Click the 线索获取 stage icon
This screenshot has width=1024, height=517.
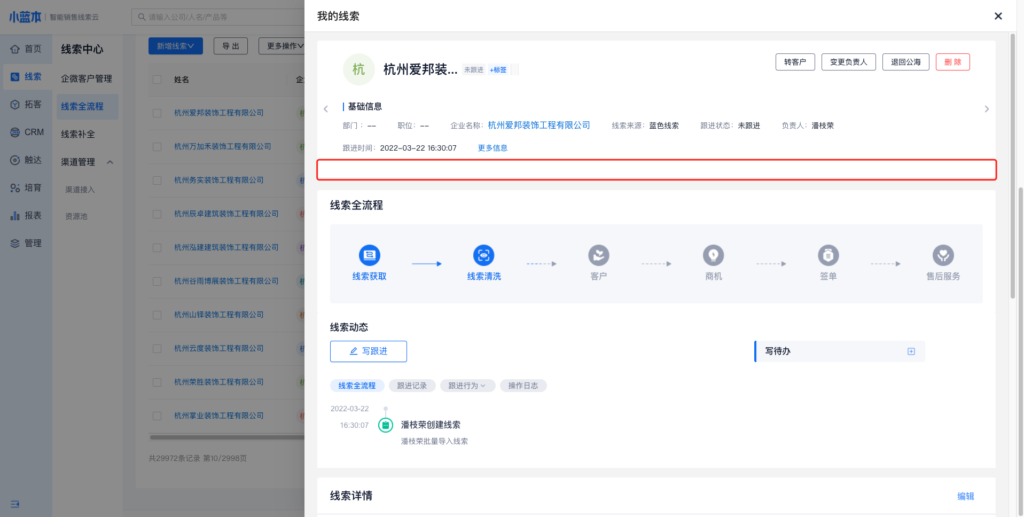click(x=369, y=255)
